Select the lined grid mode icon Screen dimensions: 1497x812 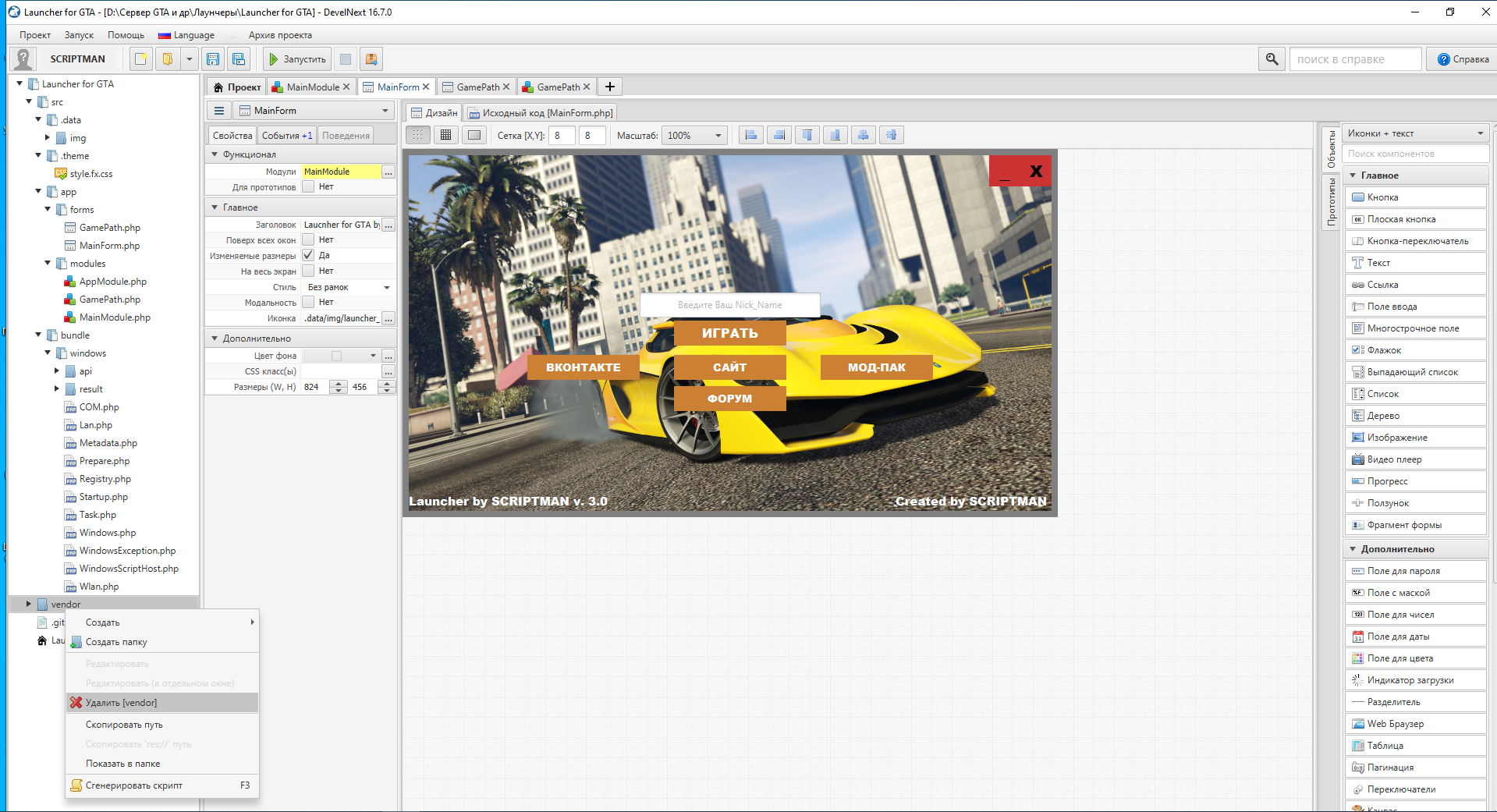446,135
